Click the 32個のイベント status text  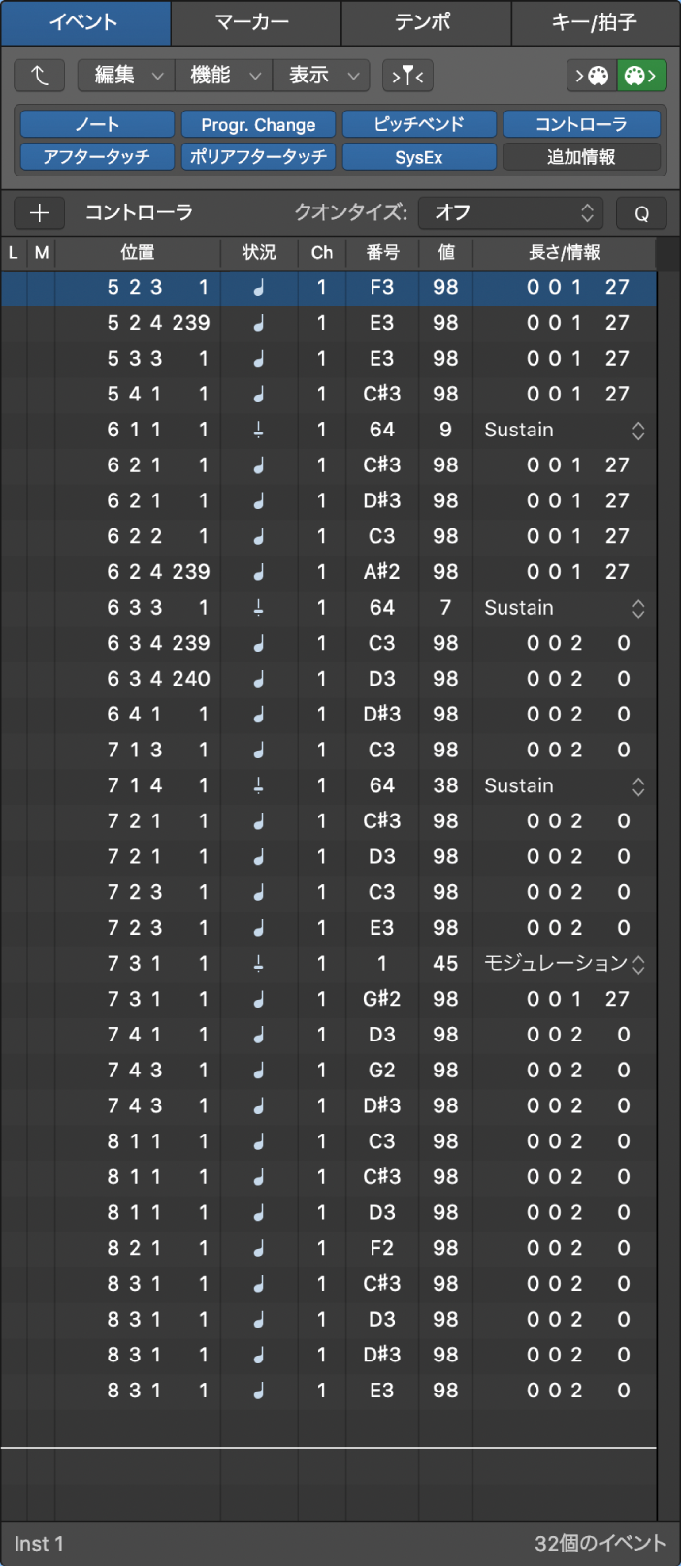tap(600, 1544)
